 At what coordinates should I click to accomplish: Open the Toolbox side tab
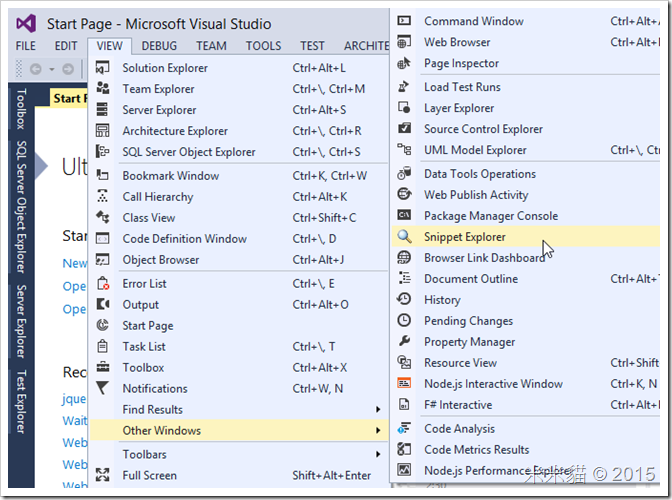21,109
